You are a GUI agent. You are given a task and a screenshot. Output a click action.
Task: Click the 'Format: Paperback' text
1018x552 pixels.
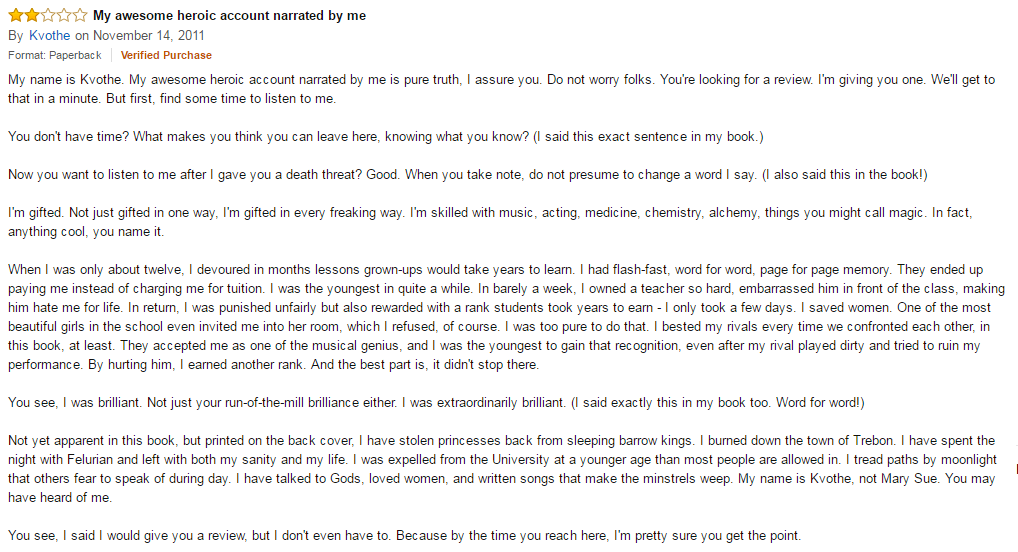55,55
